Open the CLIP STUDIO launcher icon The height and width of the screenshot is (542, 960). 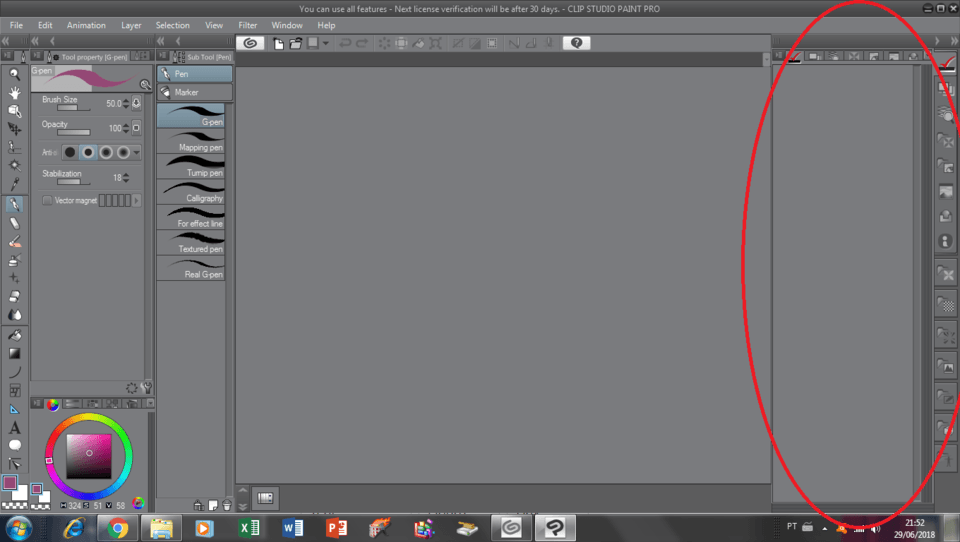click(x=250, y=43)
